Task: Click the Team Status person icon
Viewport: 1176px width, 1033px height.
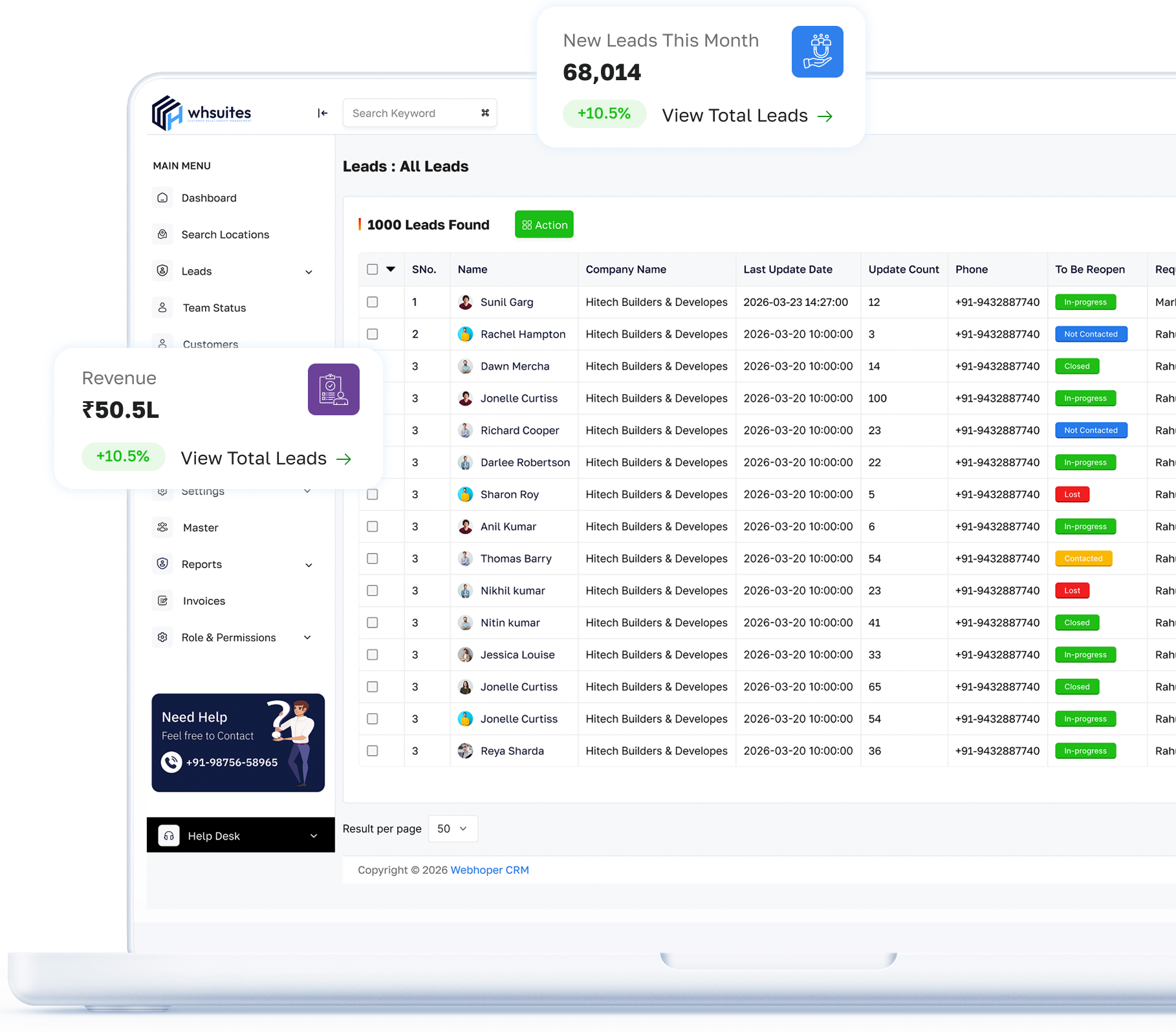Action: tap(162, 308)
